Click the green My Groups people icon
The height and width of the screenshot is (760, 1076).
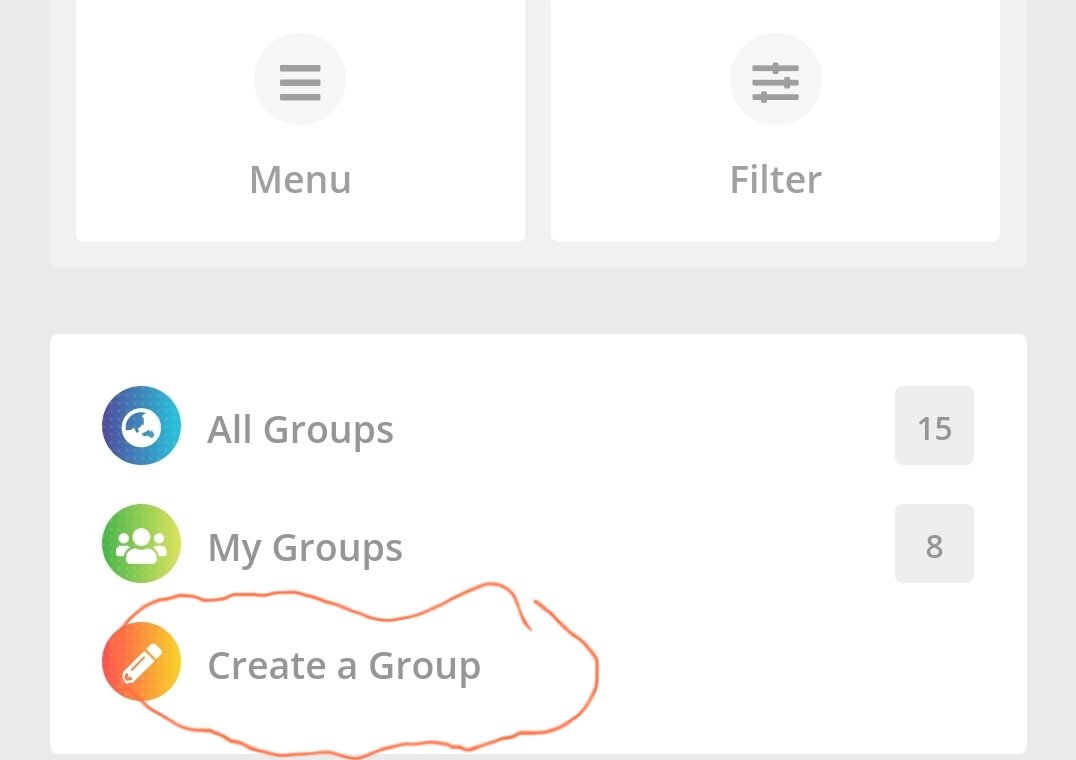(141, 543)
